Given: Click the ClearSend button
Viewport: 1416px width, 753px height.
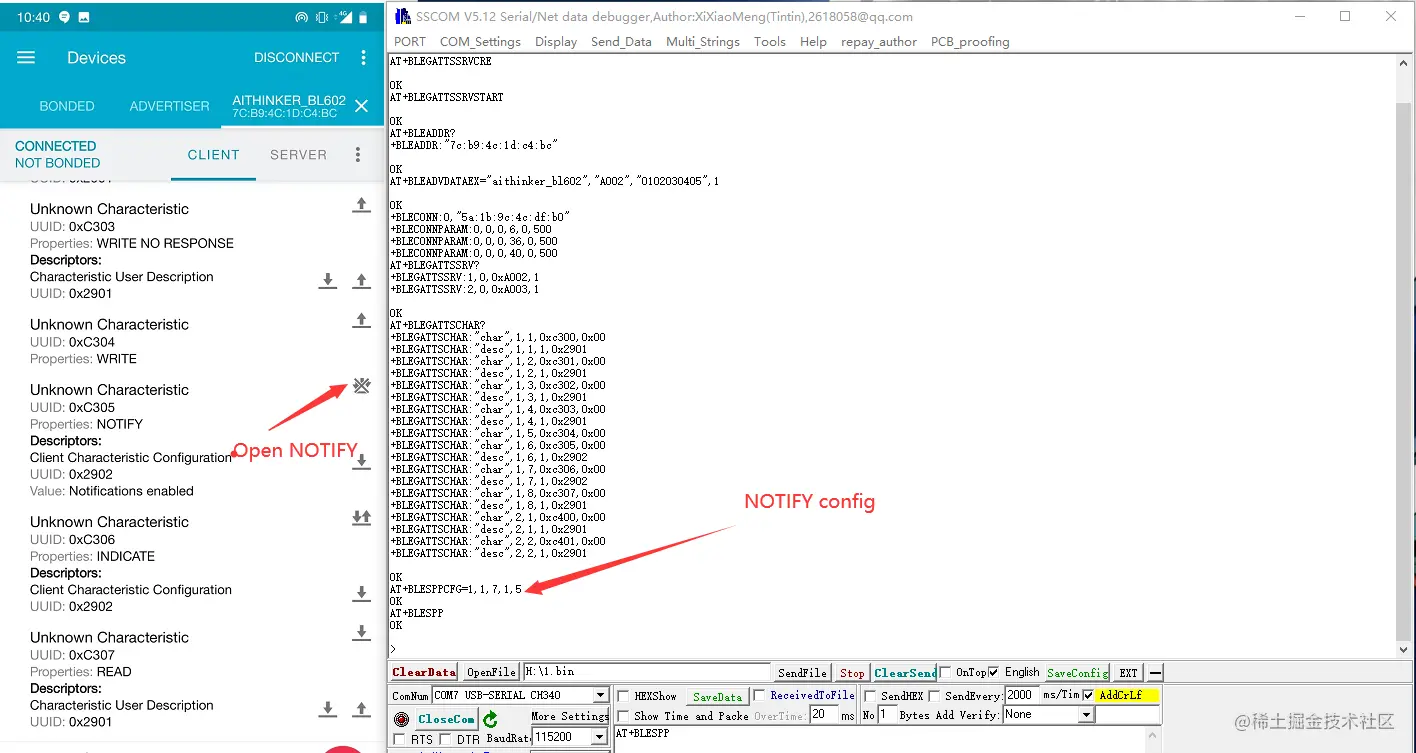Looking at the screenshot, I should coord(905,673).
